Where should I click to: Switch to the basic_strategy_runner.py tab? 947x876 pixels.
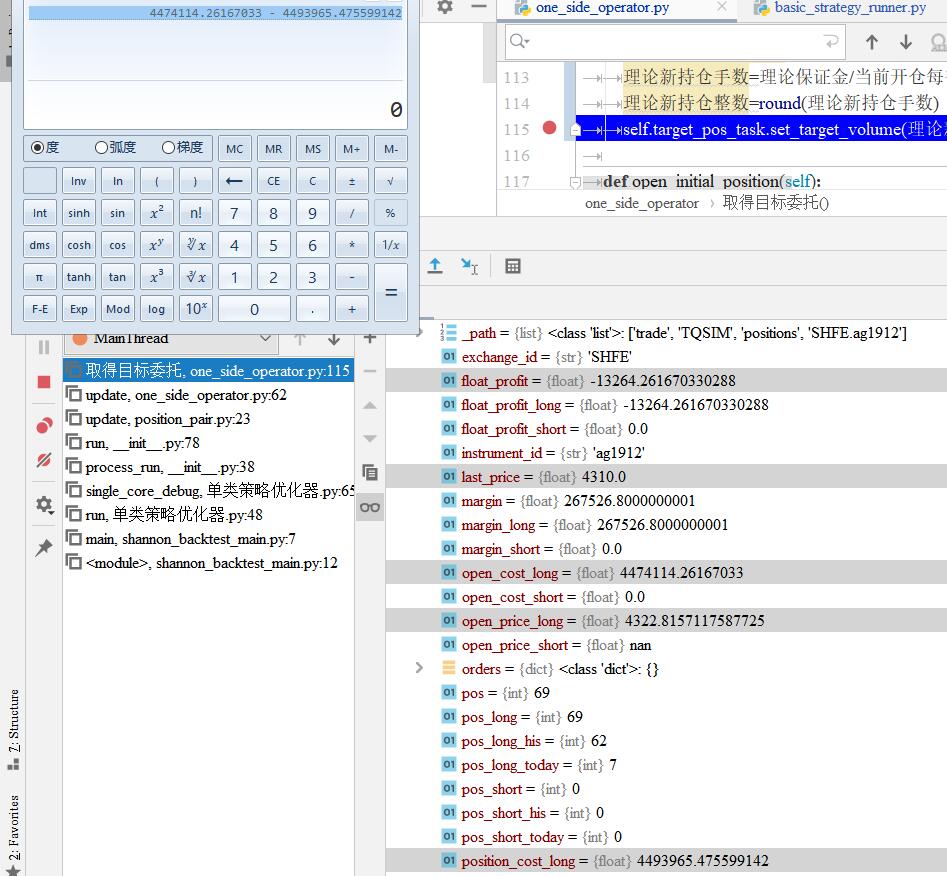[x=850, y=7]
